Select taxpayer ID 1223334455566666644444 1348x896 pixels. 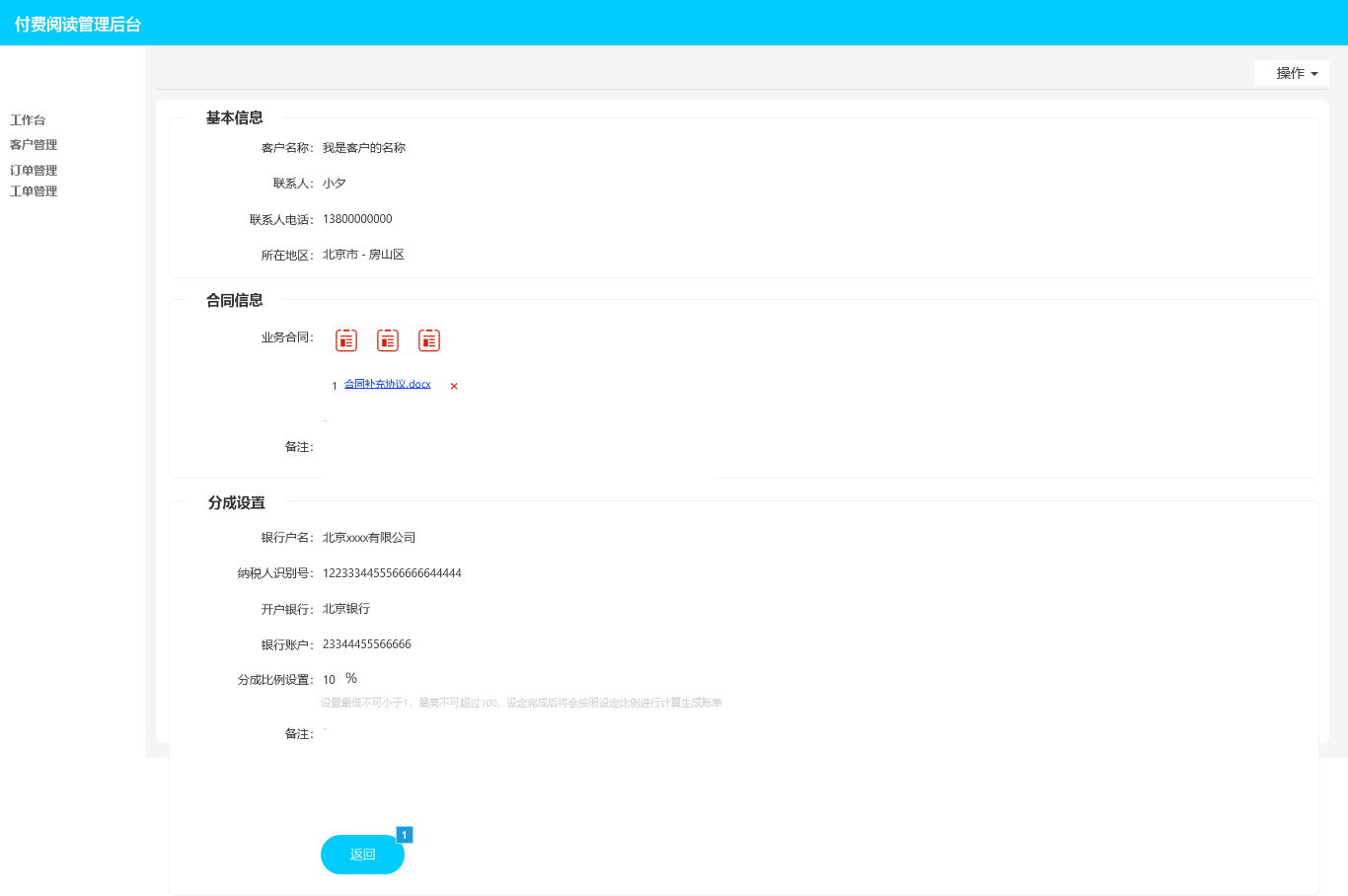[392, 573]
